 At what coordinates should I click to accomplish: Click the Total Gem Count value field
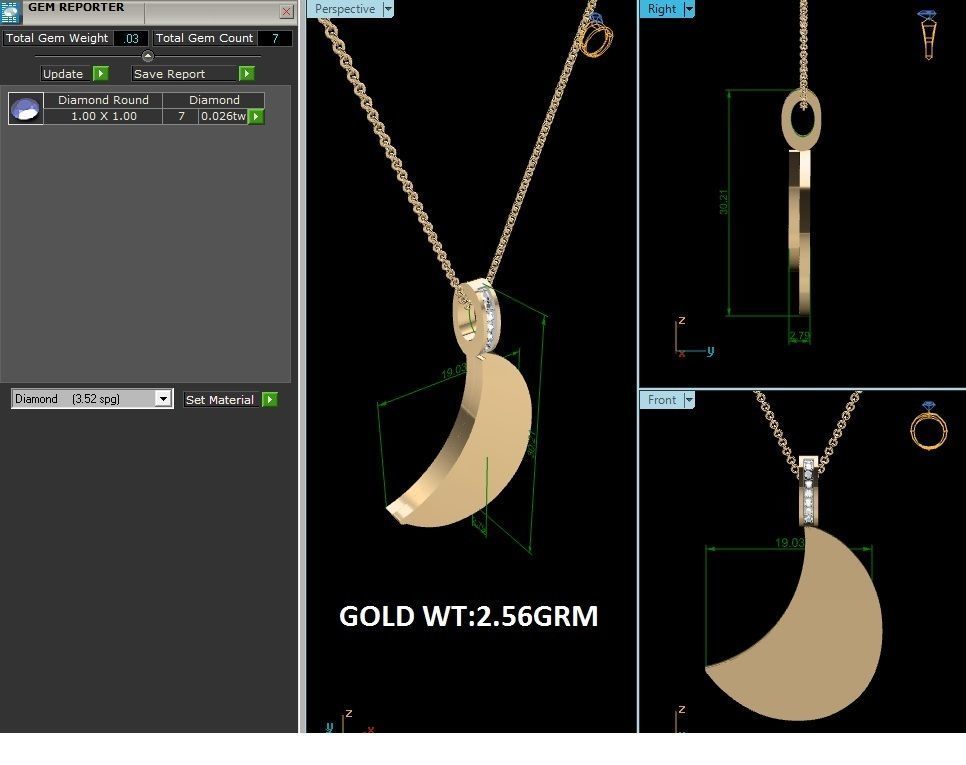pos(275,38)
